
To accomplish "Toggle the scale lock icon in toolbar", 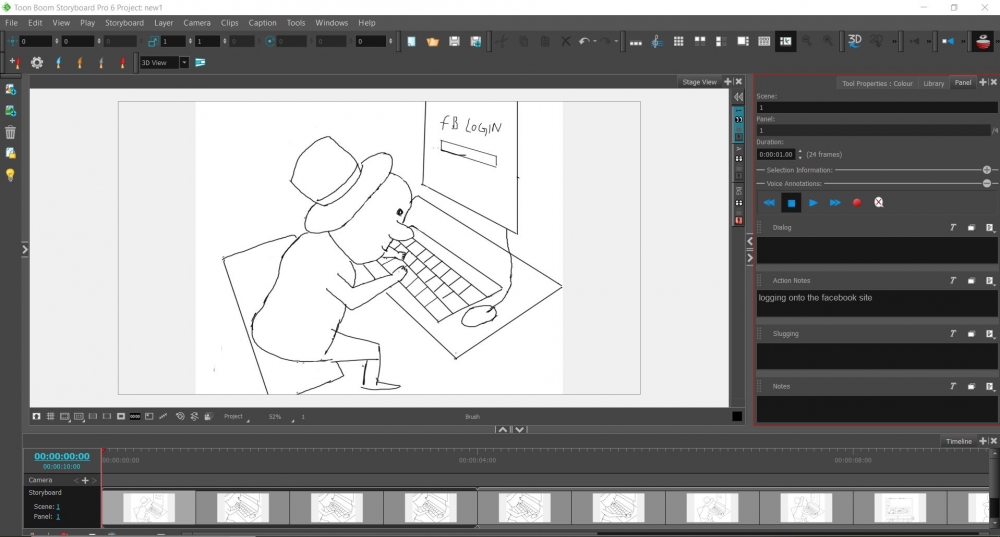I will 152,41.
